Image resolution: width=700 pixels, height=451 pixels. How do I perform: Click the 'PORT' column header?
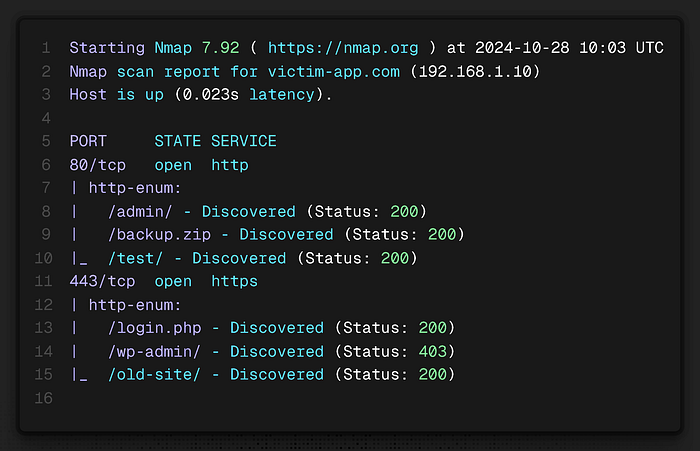(x=88, y=141)
